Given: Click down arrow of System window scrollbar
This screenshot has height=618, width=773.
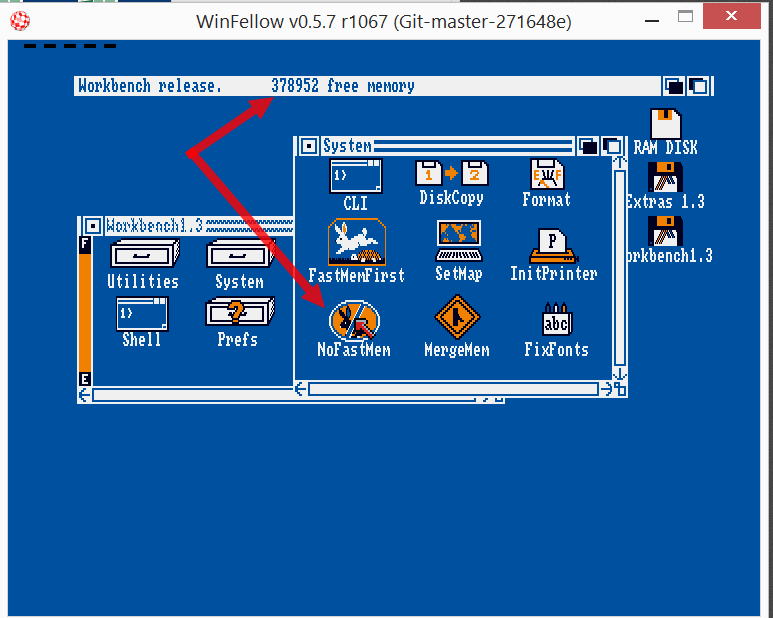Looking at the screenshot, I should pyautogui.click(x=620, y=374).
